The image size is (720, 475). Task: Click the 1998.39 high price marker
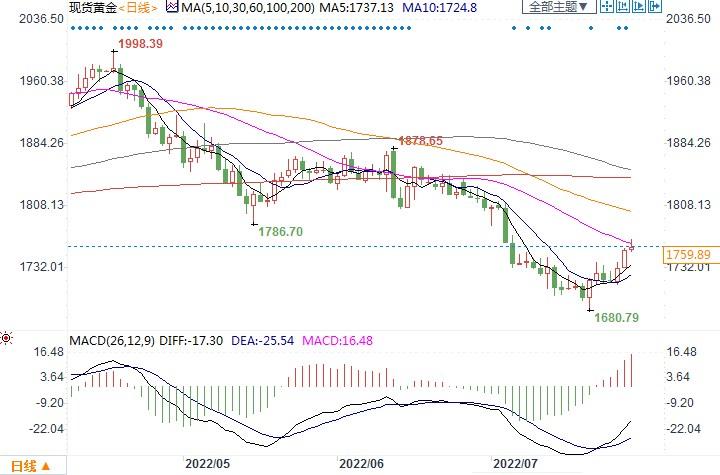pyautogui.click(x=140, y=46)
